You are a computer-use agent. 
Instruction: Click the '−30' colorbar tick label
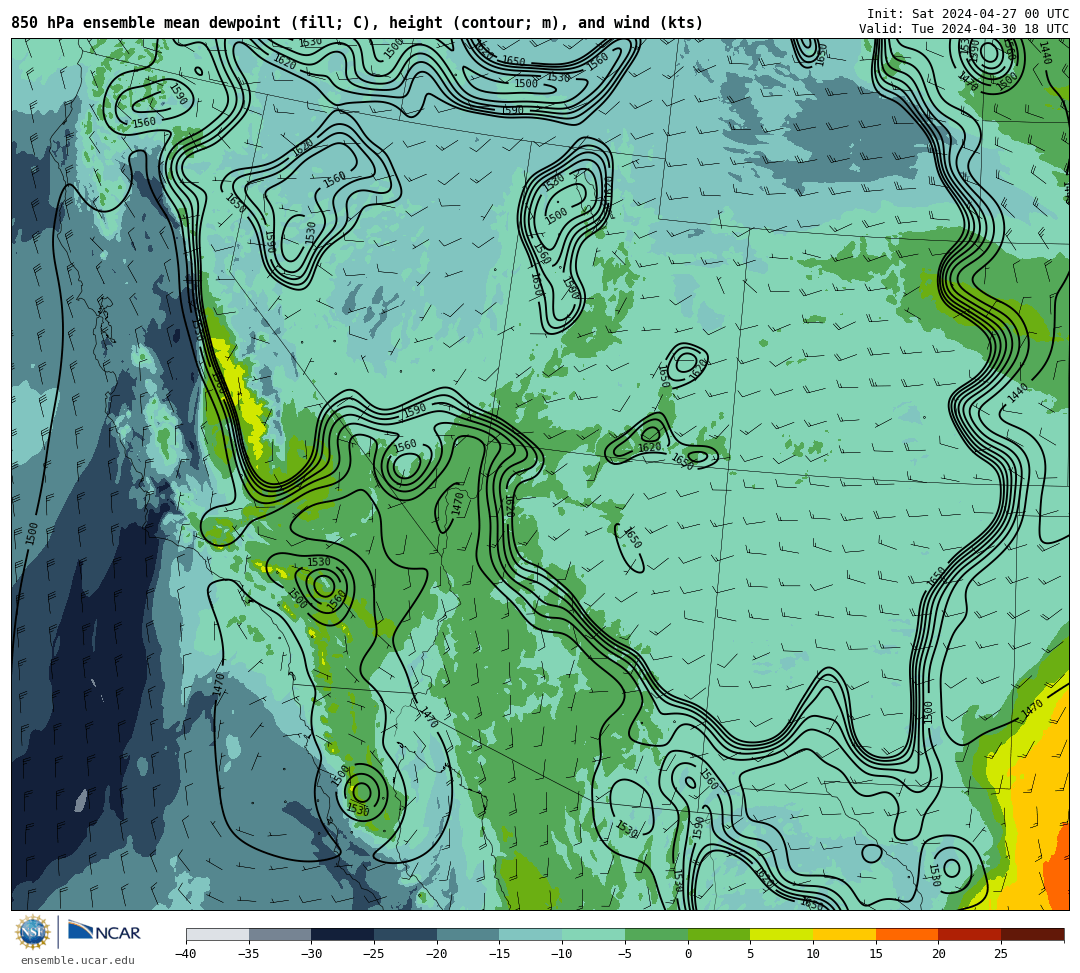click(311, 954)
